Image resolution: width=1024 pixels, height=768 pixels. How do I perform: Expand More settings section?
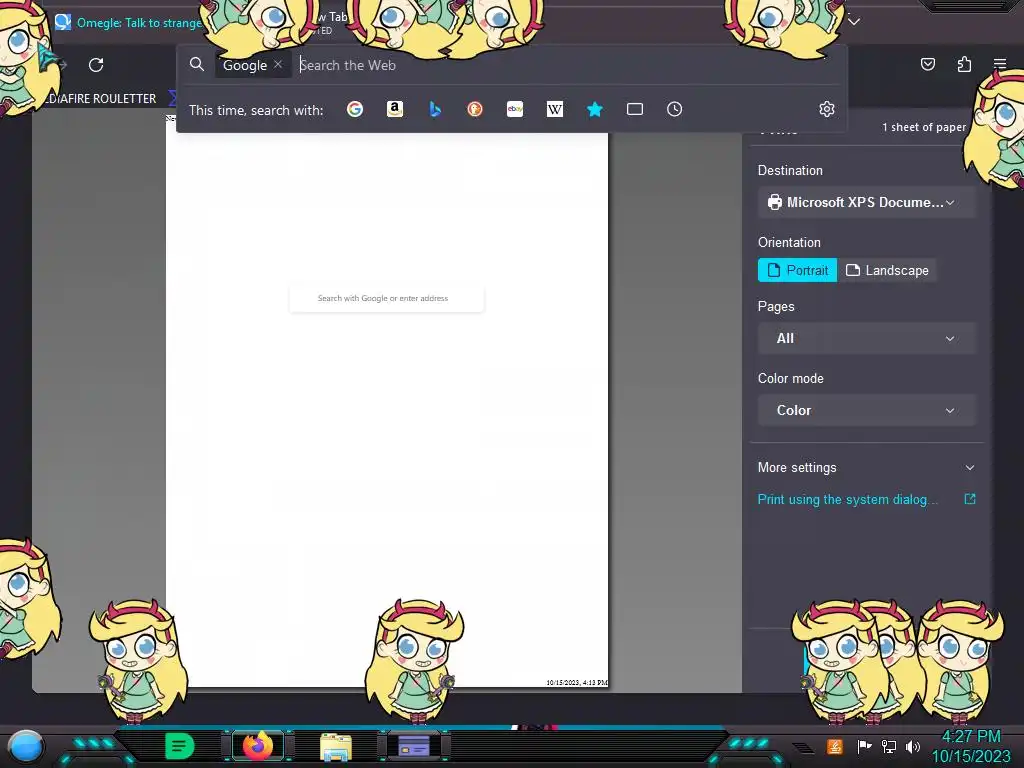867,468
